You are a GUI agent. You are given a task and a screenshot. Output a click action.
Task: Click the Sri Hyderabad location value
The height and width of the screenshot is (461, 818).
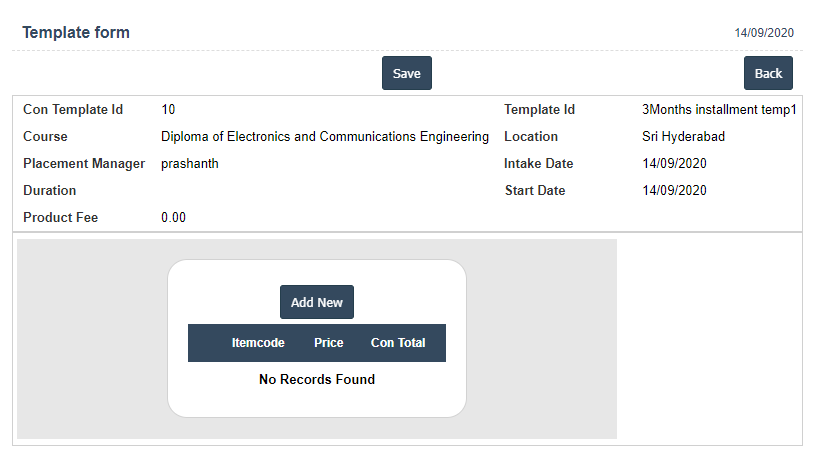tap(683, 137)
